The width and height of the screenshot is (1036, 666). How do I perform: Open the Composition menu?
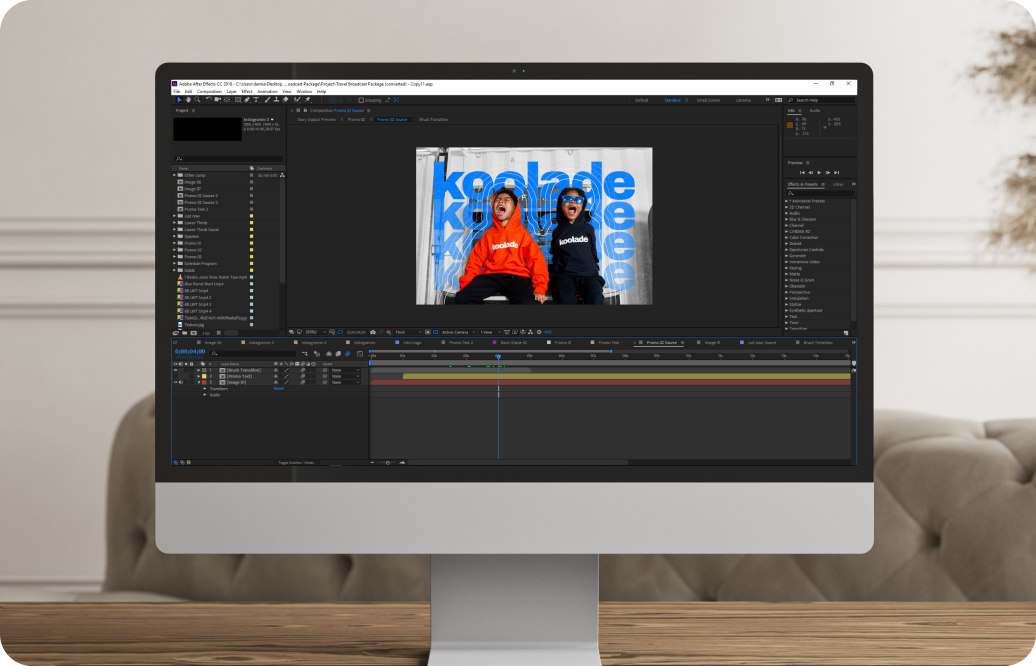[209, 91]
